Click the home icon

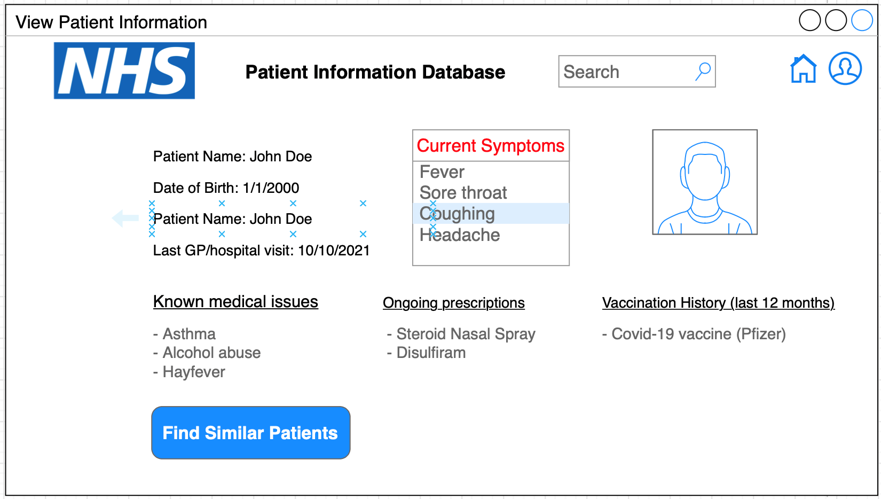point(803,69)
